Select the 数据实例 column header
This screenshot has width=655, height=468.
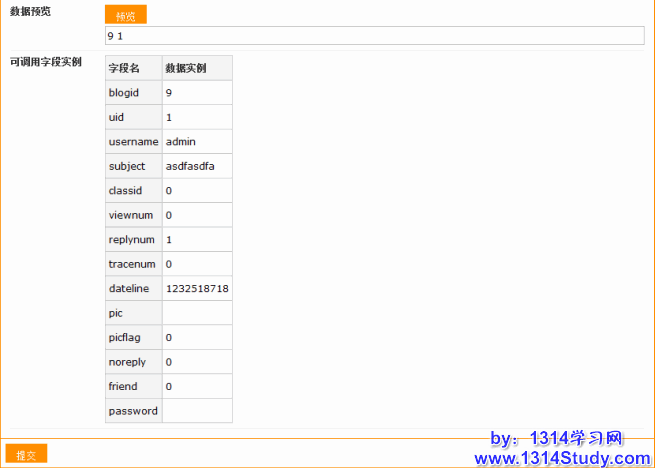tap(197, 68)
